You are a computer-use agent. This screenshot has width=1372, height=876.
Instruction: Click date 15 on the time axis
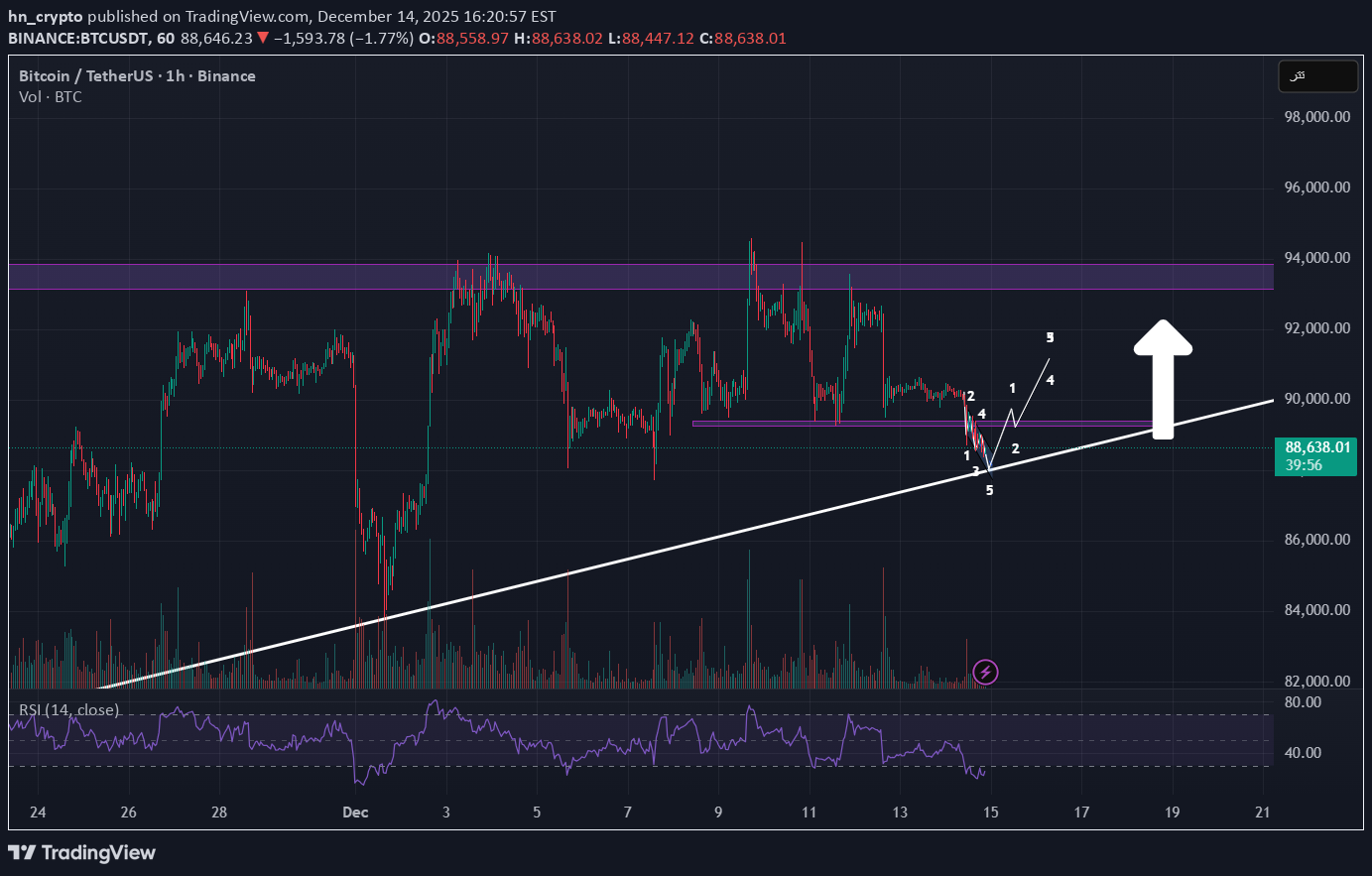coord(990,813)
